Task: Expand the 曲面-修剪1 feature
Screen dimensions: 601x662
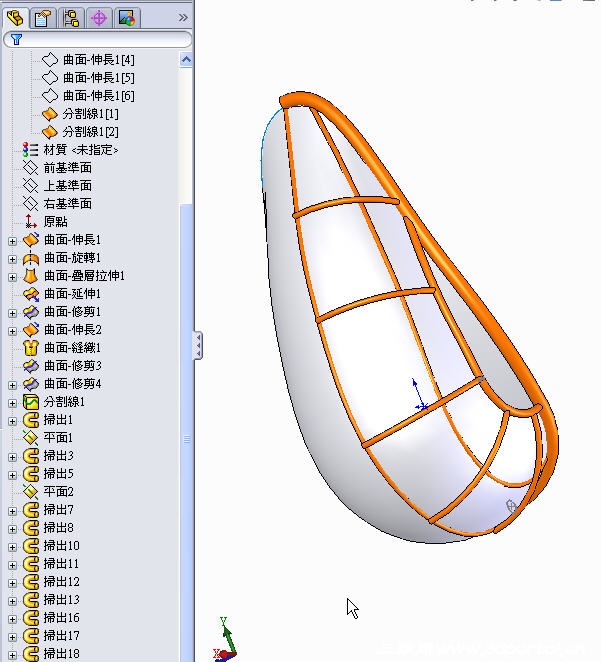Action: (x=13, y=313)
